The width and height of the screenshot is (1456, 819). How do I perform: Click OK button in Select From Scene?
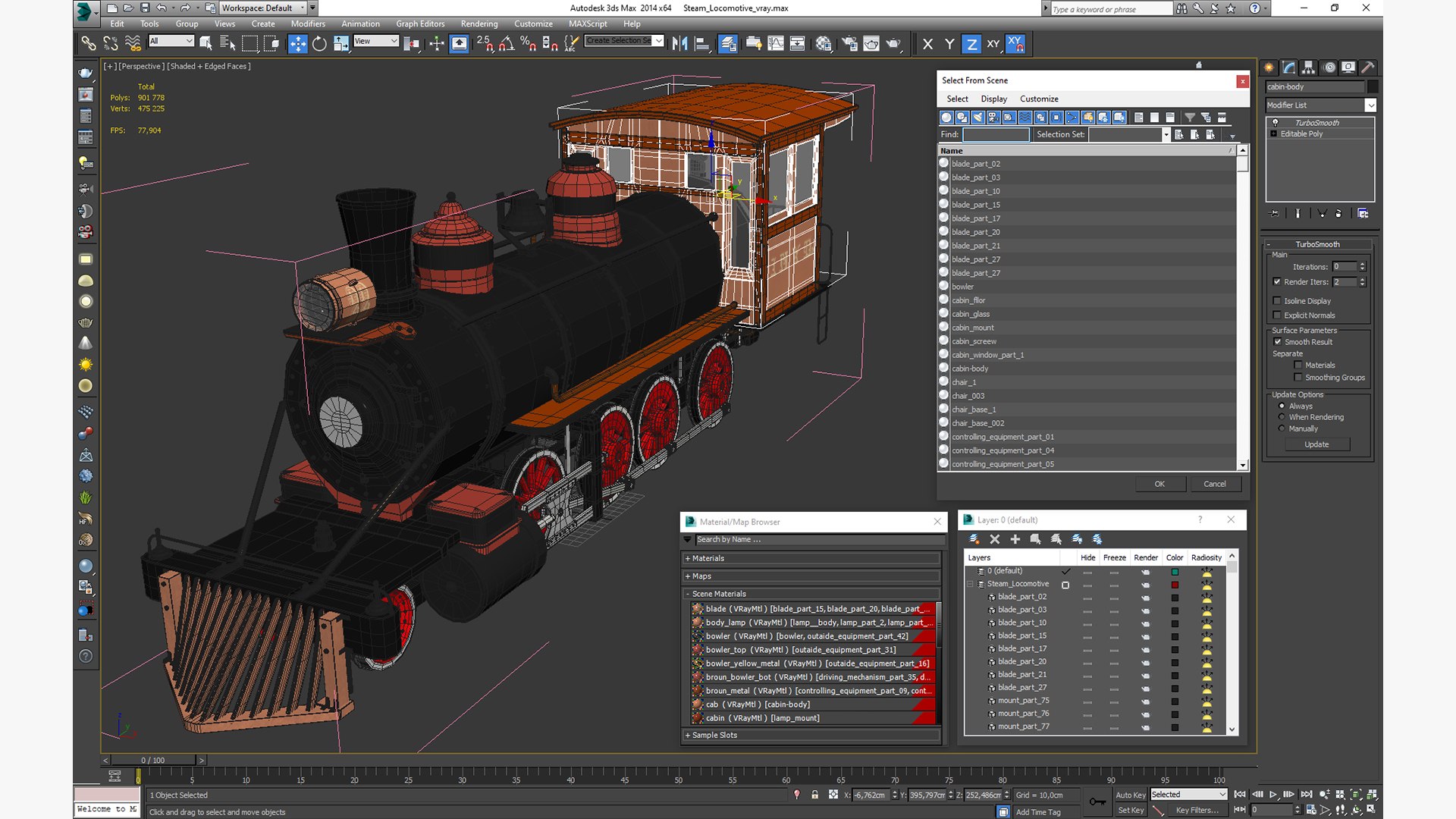coord(1159,484)
